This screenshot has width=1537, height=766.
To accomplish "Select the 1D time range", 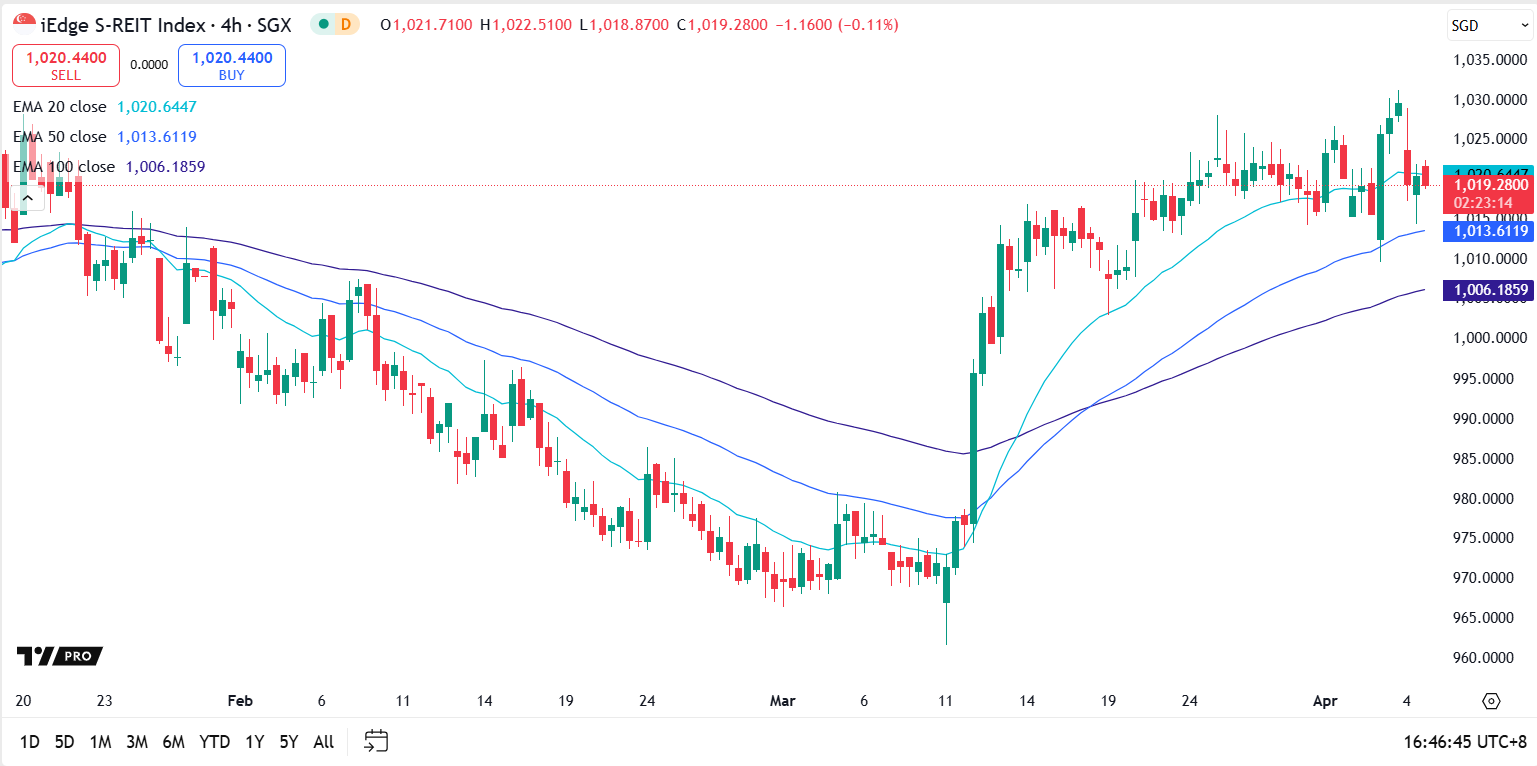I will [30, 742].
